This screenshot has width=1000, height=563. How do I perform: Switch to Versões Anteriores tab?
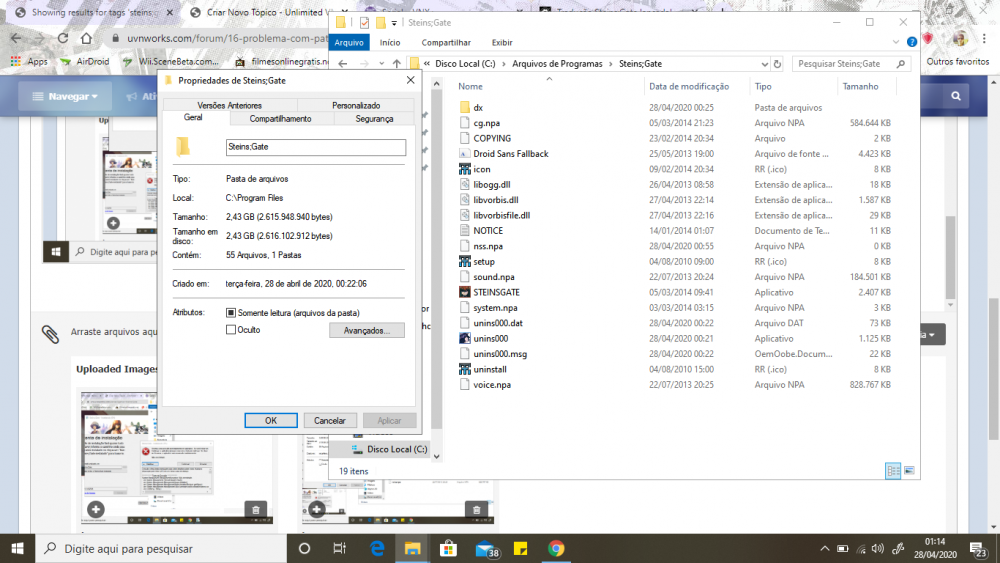(x=229, y=105)
